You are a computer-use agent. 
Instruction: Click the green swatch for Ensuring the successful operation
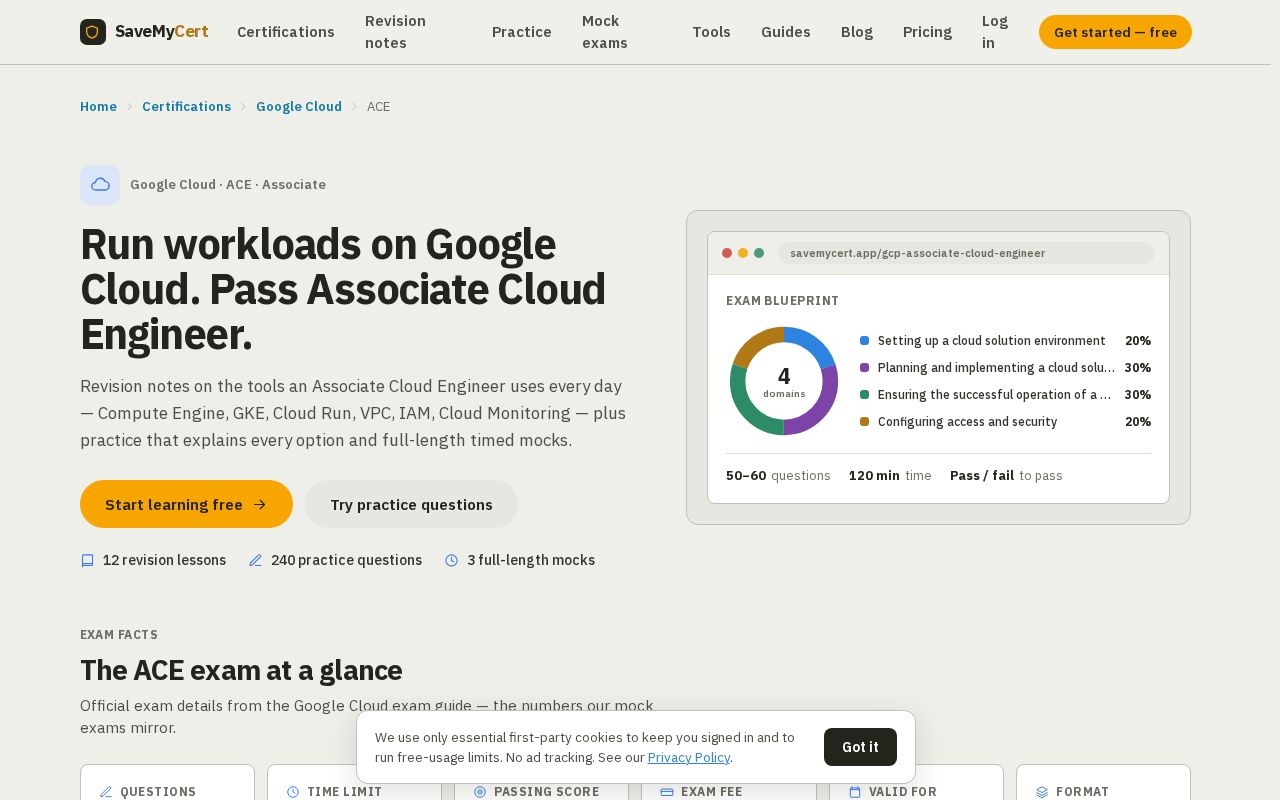(x=864, y=395)
